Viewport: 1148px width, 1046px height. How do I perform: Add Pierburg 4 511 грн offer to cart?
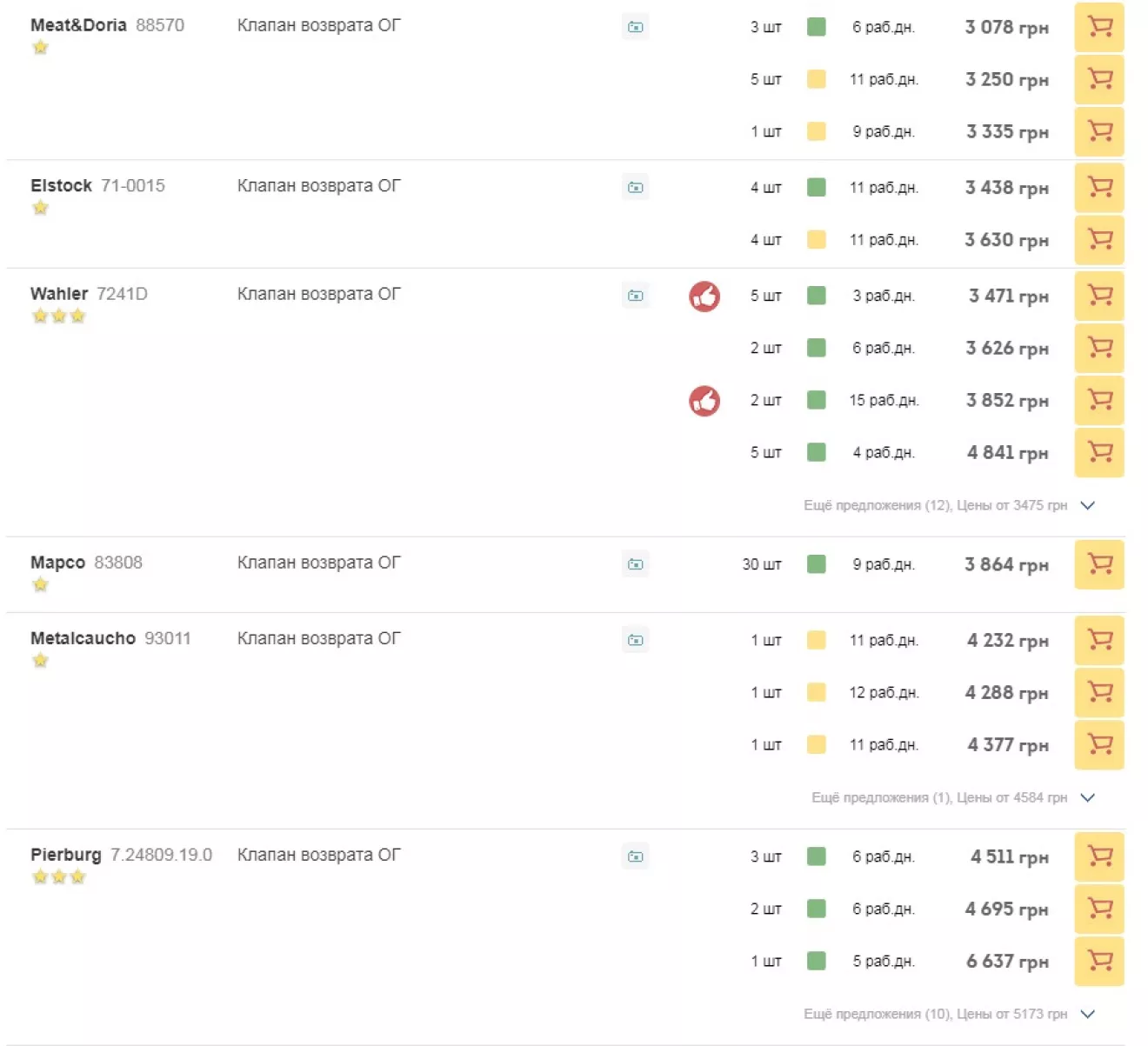coord(1099,856)
